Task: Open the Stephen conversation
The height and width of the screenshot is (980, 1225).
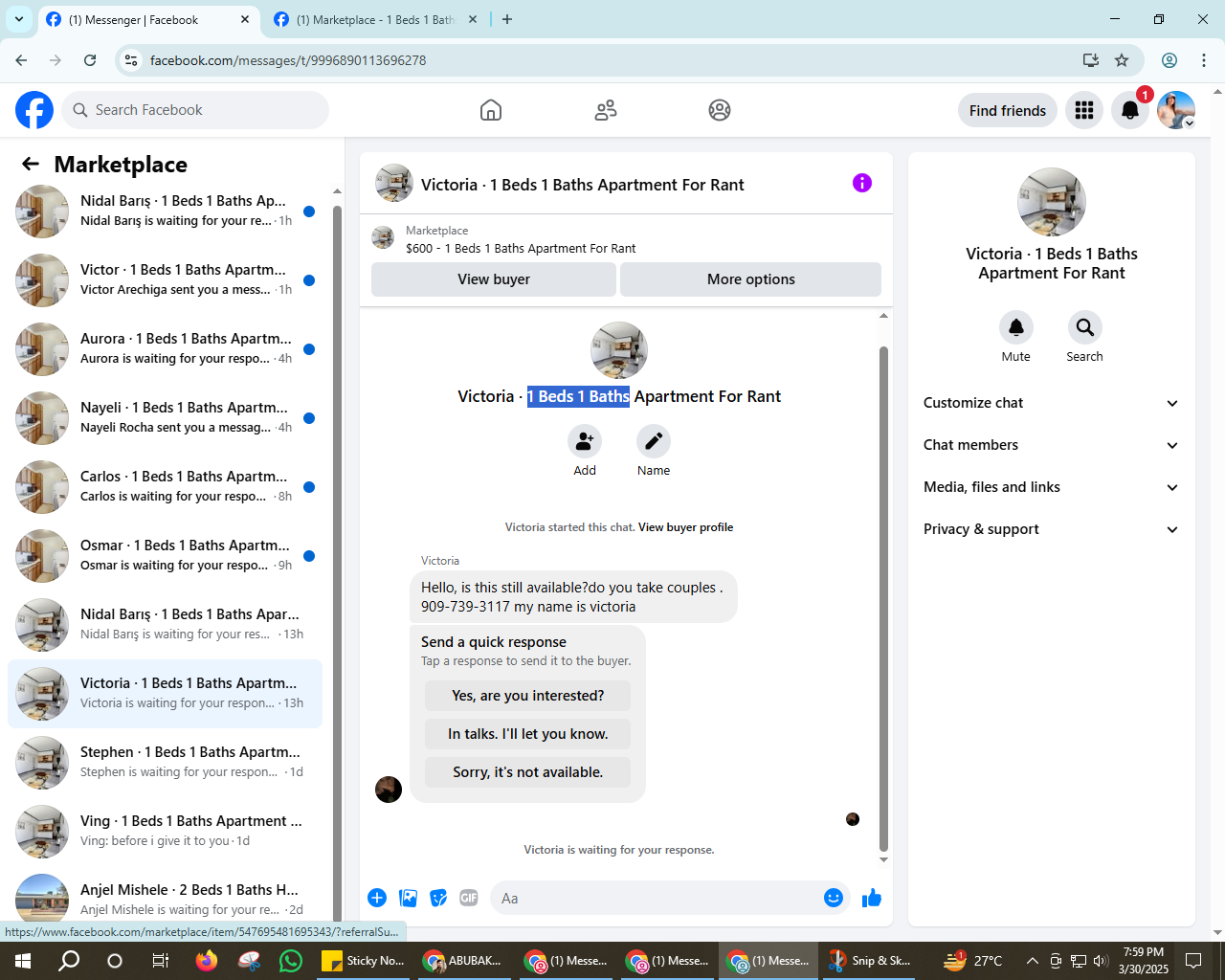Action: tap(165, 763)
